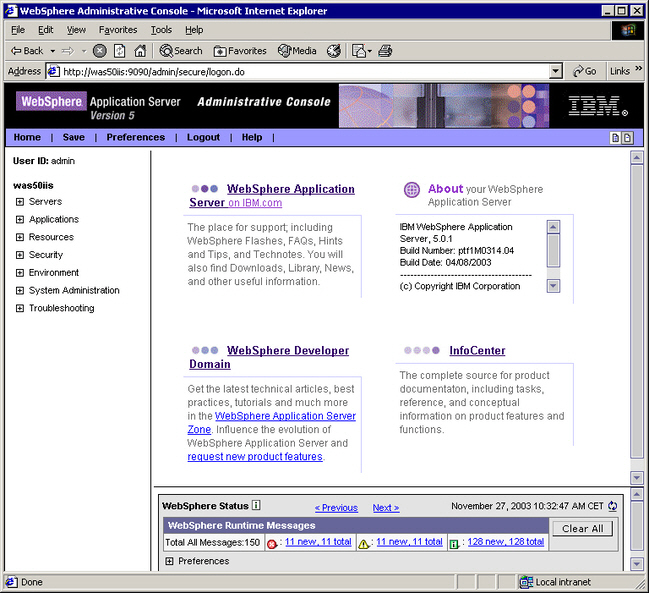Click the status refresh icon by timestamp
Screen dimensions: 649x593
point(613,506)
